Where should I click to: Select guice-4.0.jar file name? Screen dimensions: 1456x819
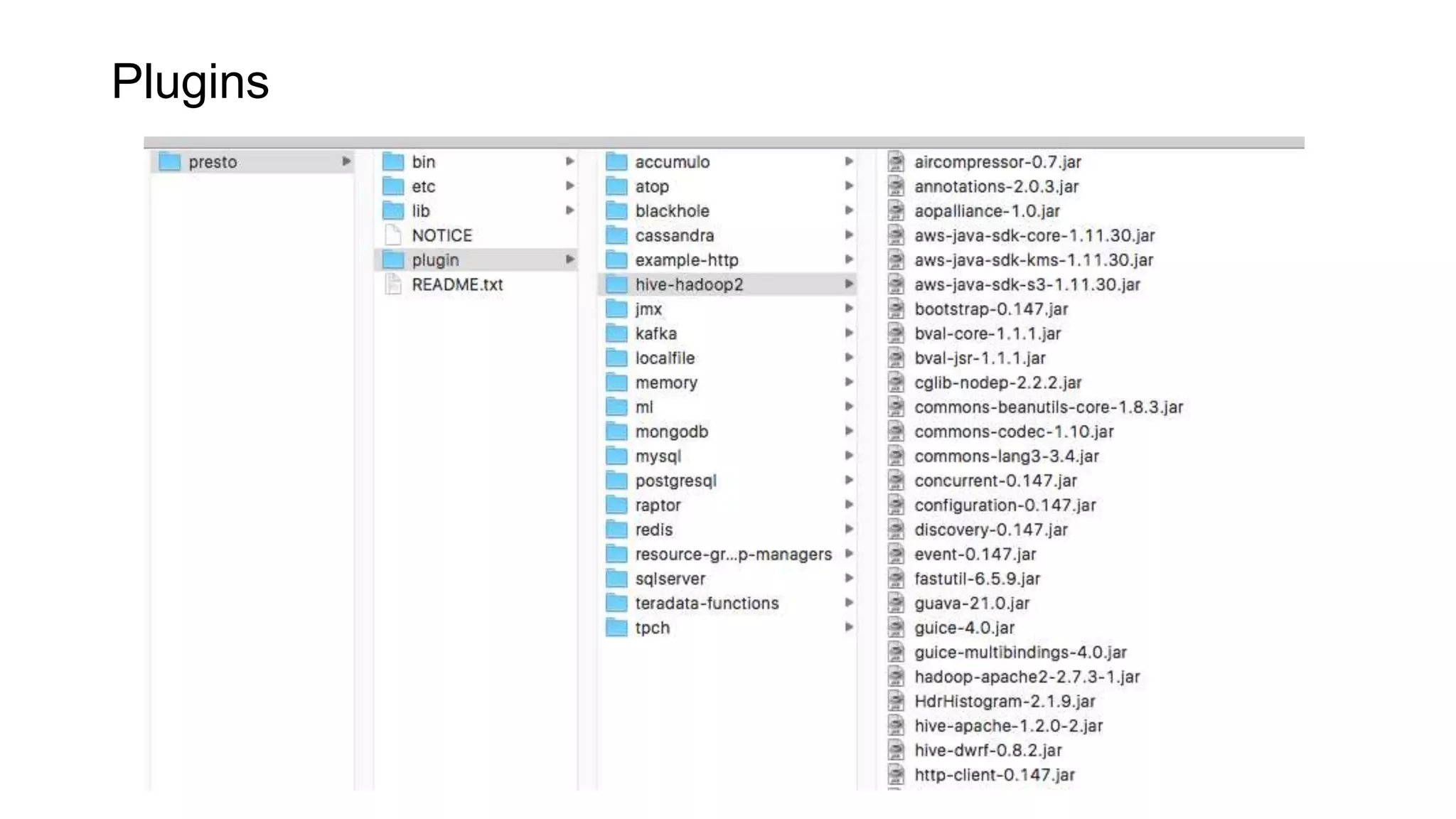pyautogui.click(x=965, y=628)
